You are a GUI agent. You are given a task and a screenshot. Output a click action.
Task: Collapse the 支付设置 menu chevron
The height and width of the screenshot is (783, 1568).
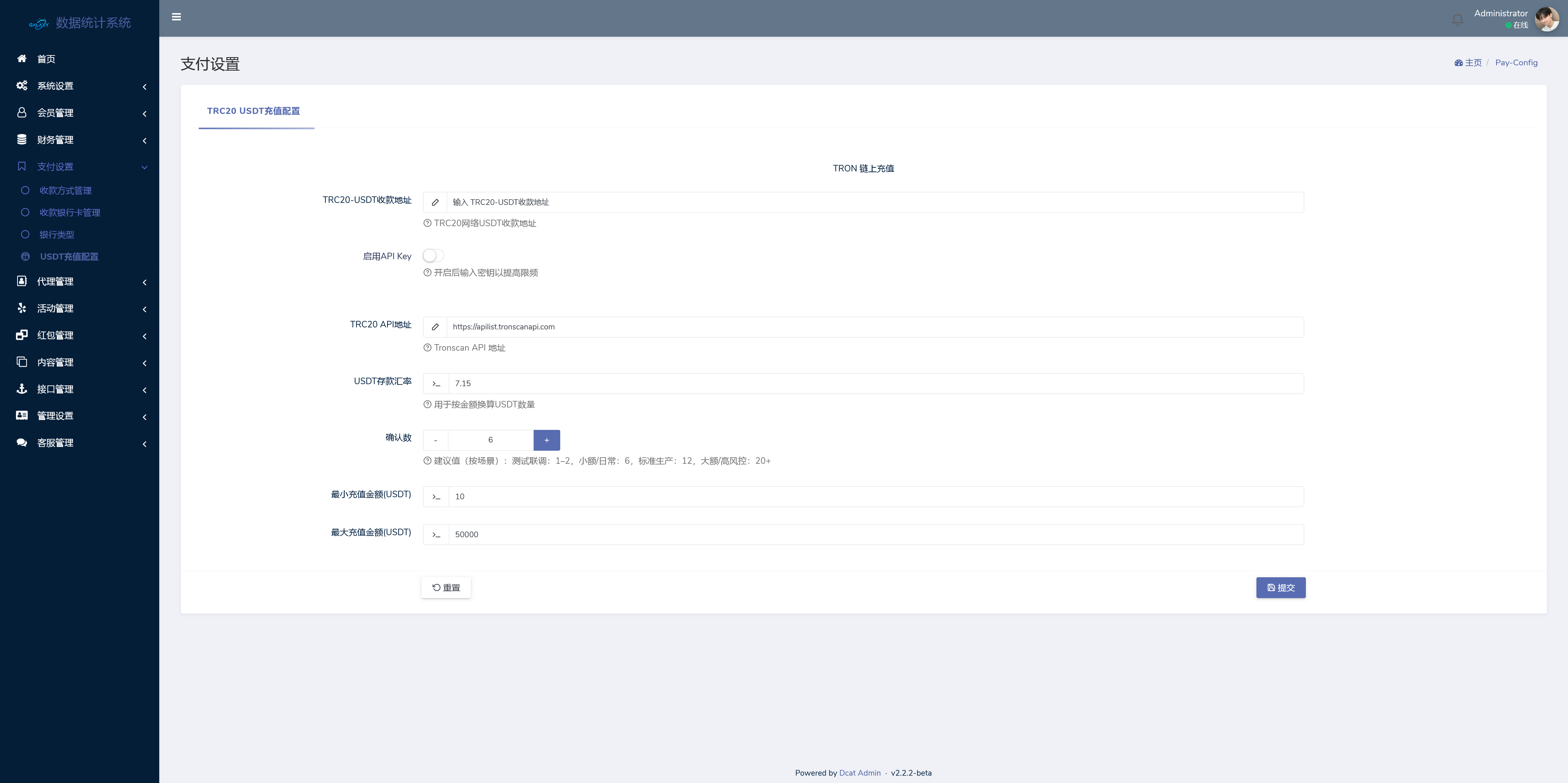click(x=144, y=167)
